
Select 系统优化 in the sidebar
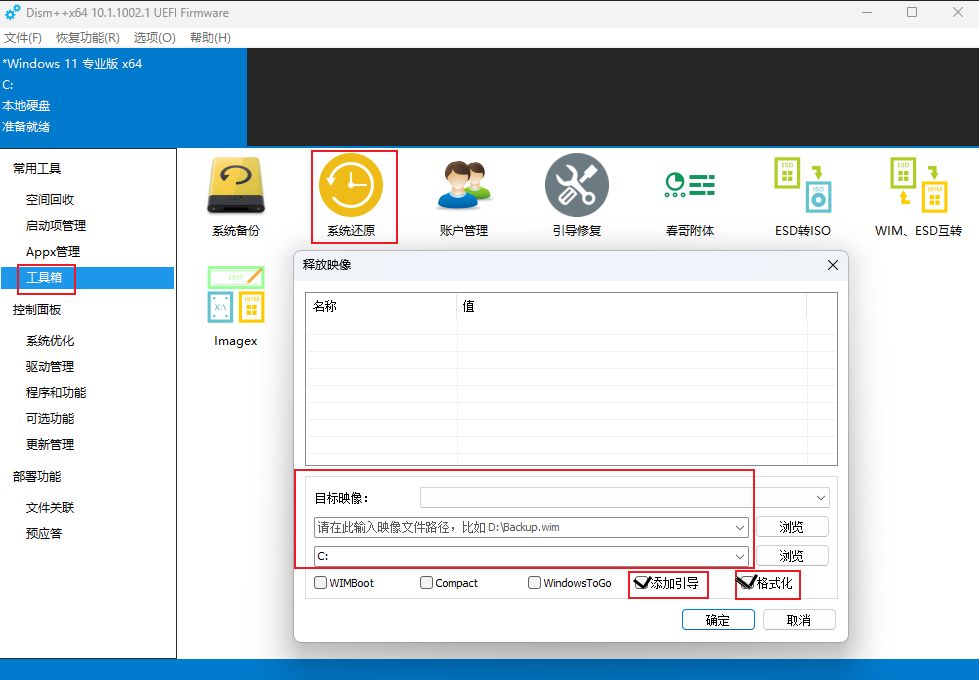pyautogui.click(x=50, y=341)
